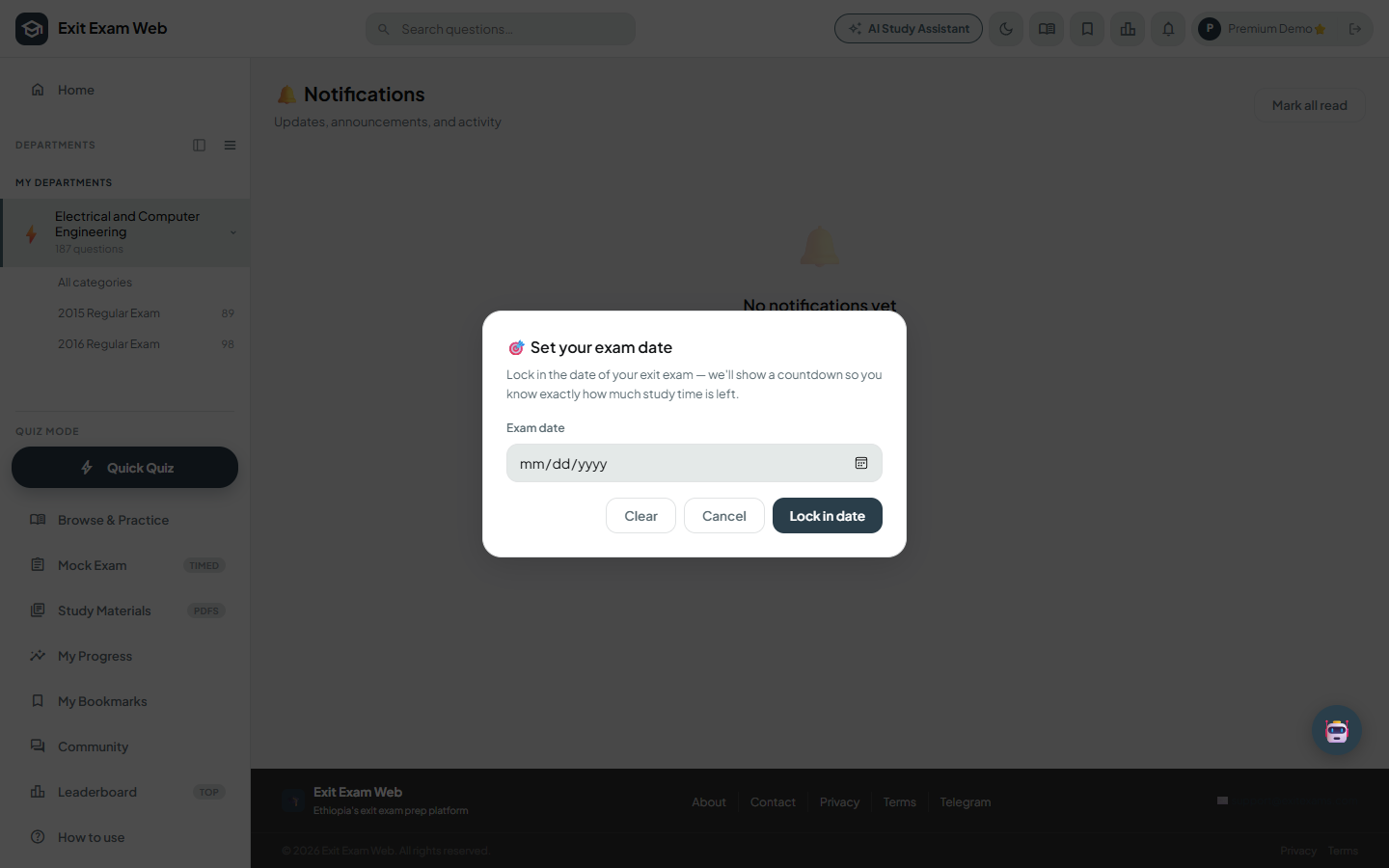Open Privacy link beside Contact
Screen dimensions: 1389x868
(x=839, y=802)
